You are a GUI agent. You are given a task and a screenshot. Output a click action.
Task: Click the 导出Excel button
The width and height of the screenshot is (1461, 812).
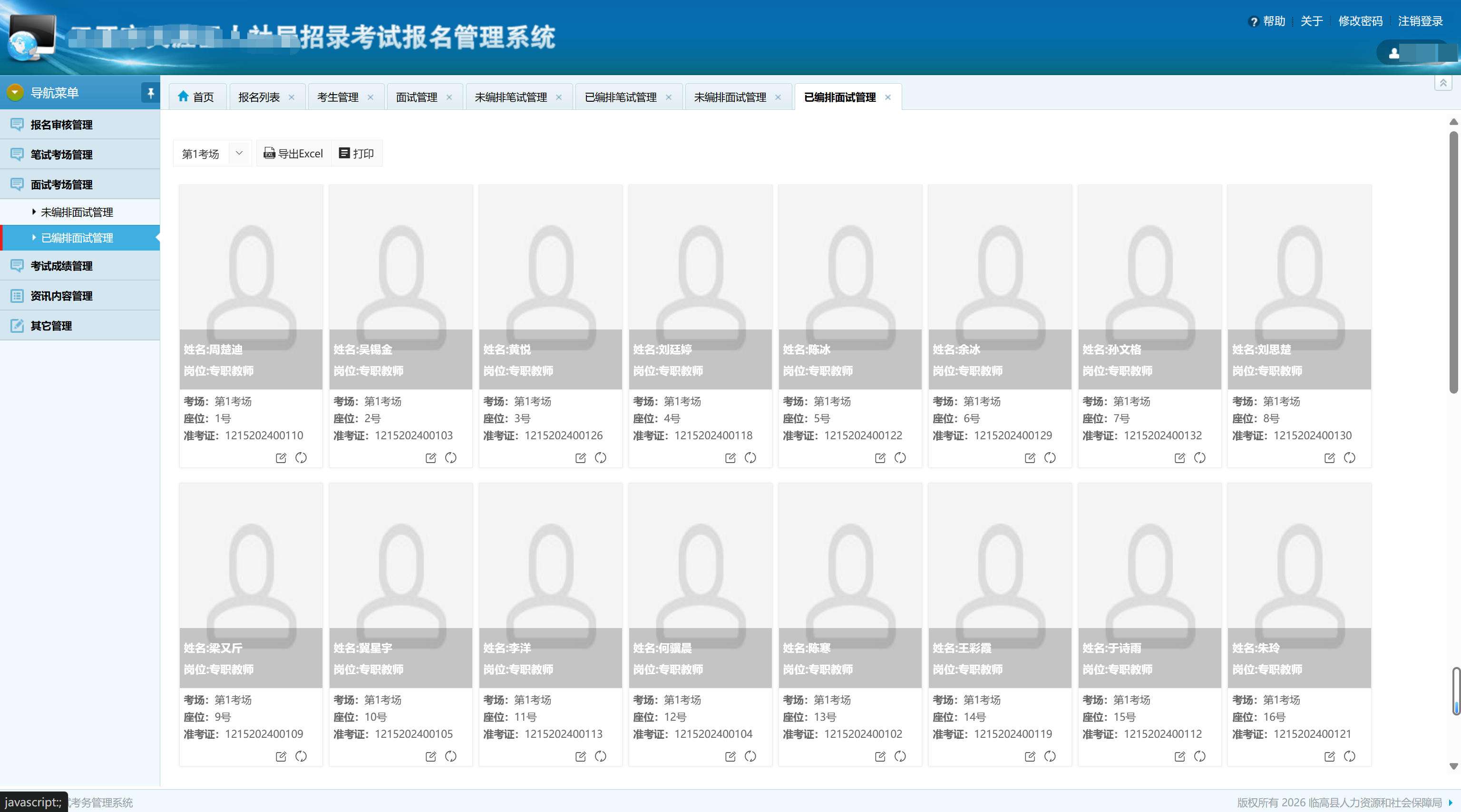(293, 153)
